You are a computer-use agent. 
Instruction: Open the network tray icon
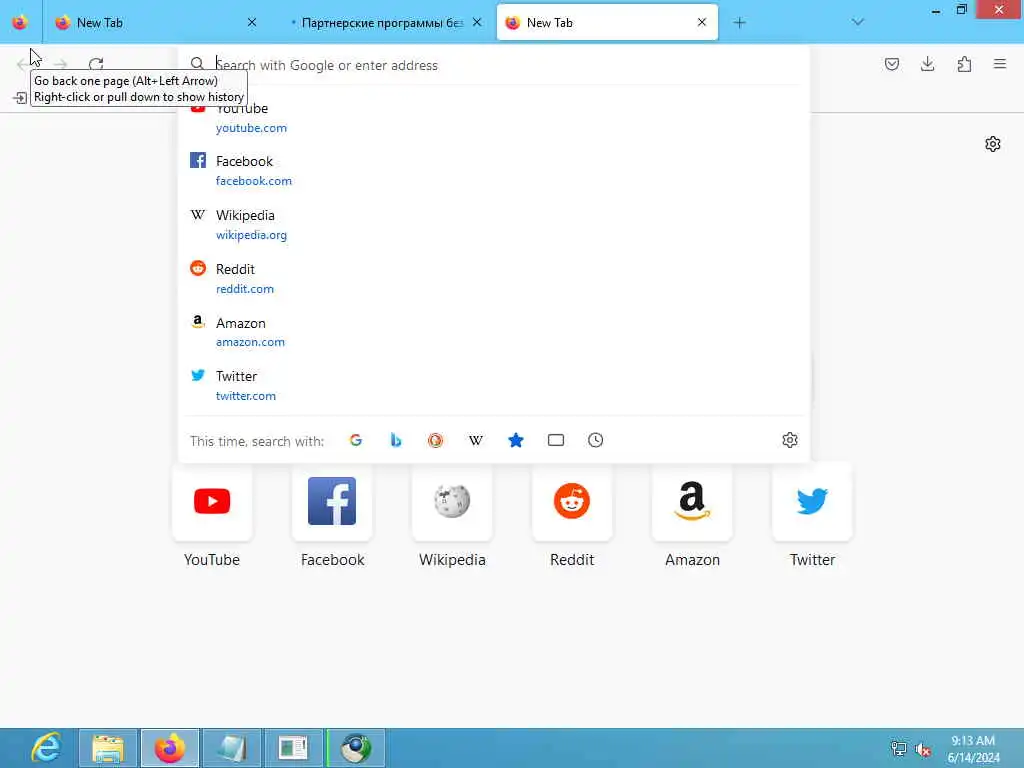[899, 748]
